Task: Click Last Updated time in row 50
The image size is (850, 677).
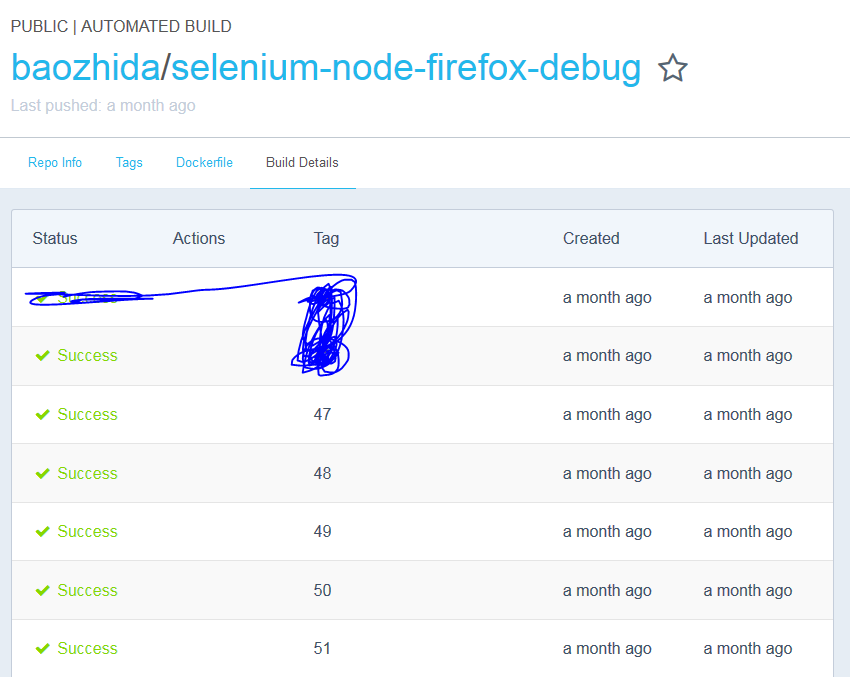Action: (x=748, y=590)
